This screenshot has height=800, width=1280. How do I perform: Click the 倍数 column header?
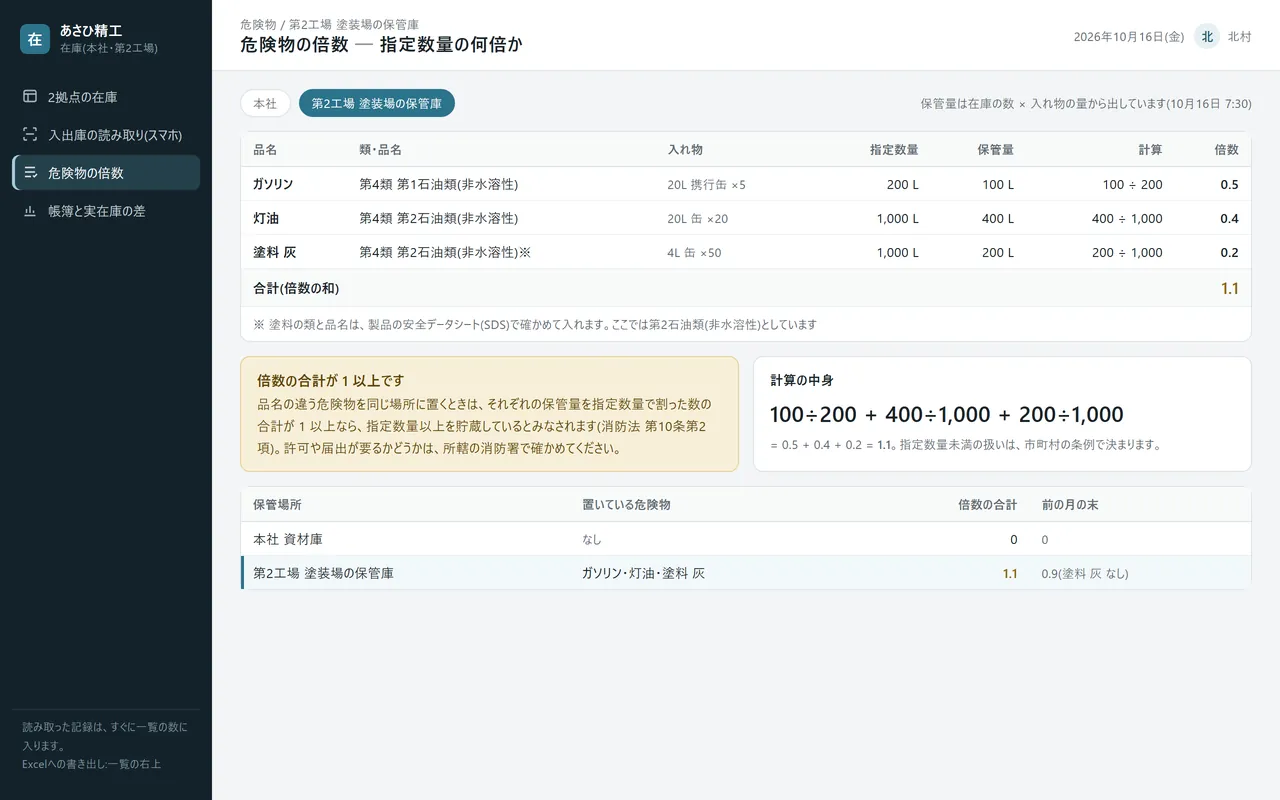pyautogui.click(x=1226, y=150)
